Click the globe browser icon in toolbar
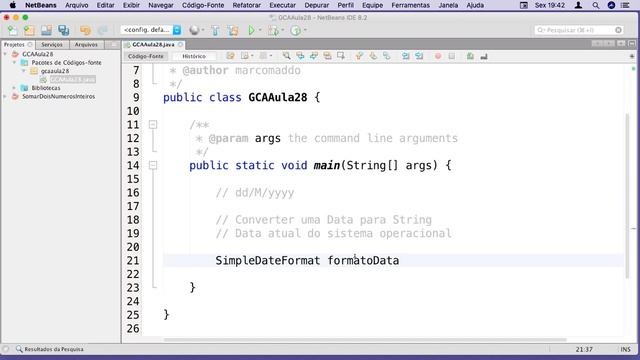640x360 pixels. click(194, 30)
